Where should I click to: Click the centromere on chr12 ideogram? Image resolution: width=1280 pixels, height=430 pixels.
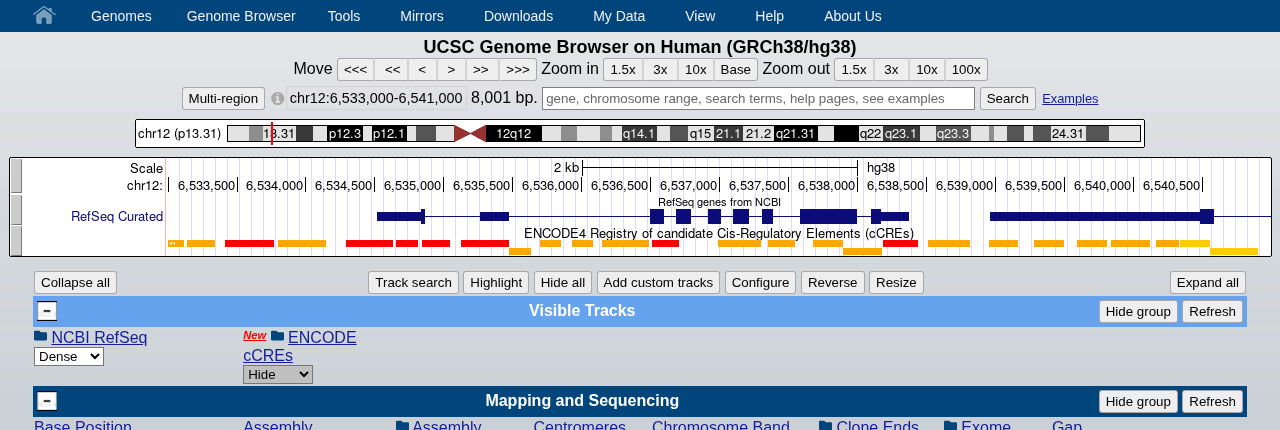coord(470,133)
